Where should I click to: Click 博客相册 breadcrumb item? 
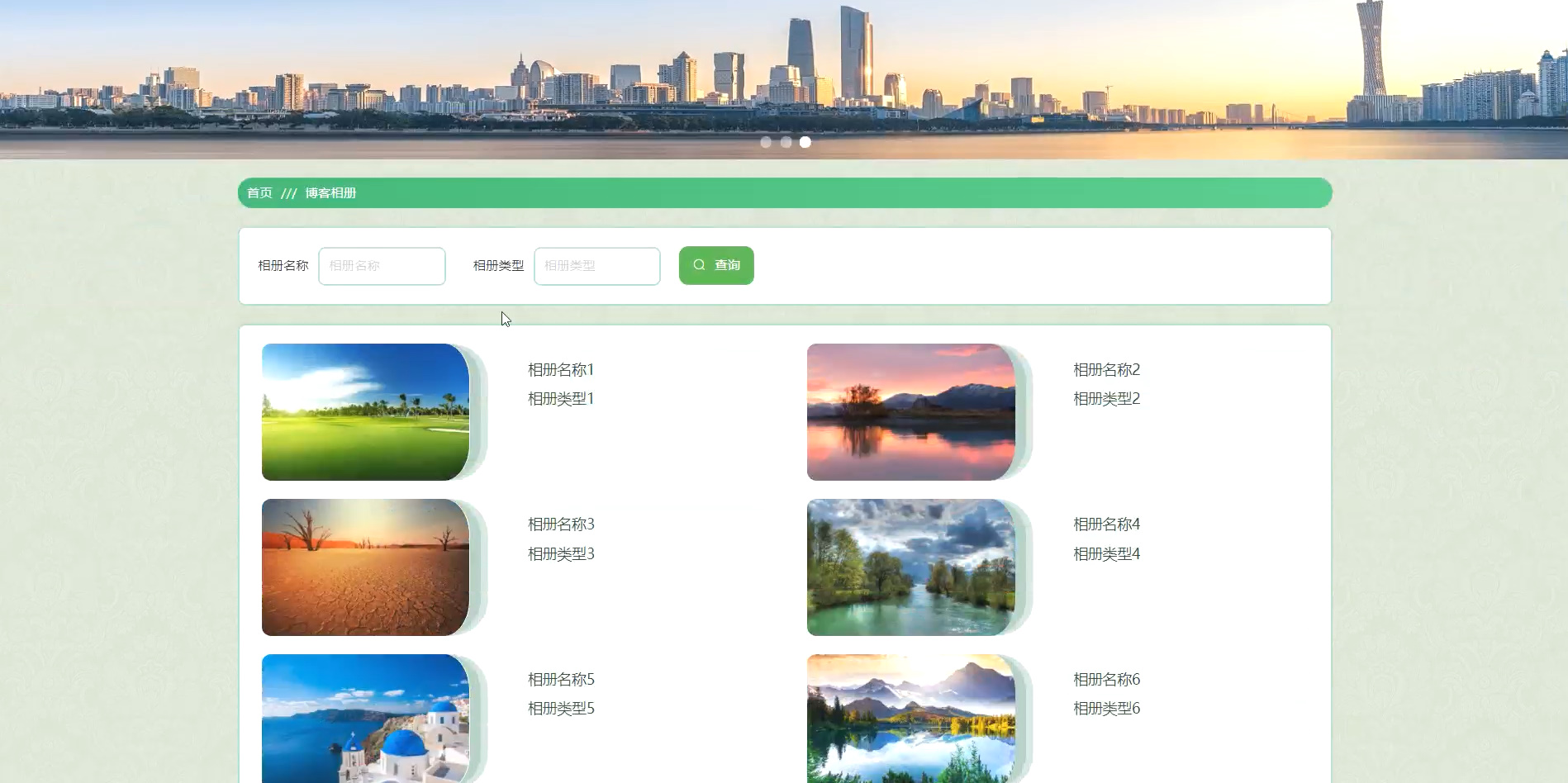pos(330,192)
